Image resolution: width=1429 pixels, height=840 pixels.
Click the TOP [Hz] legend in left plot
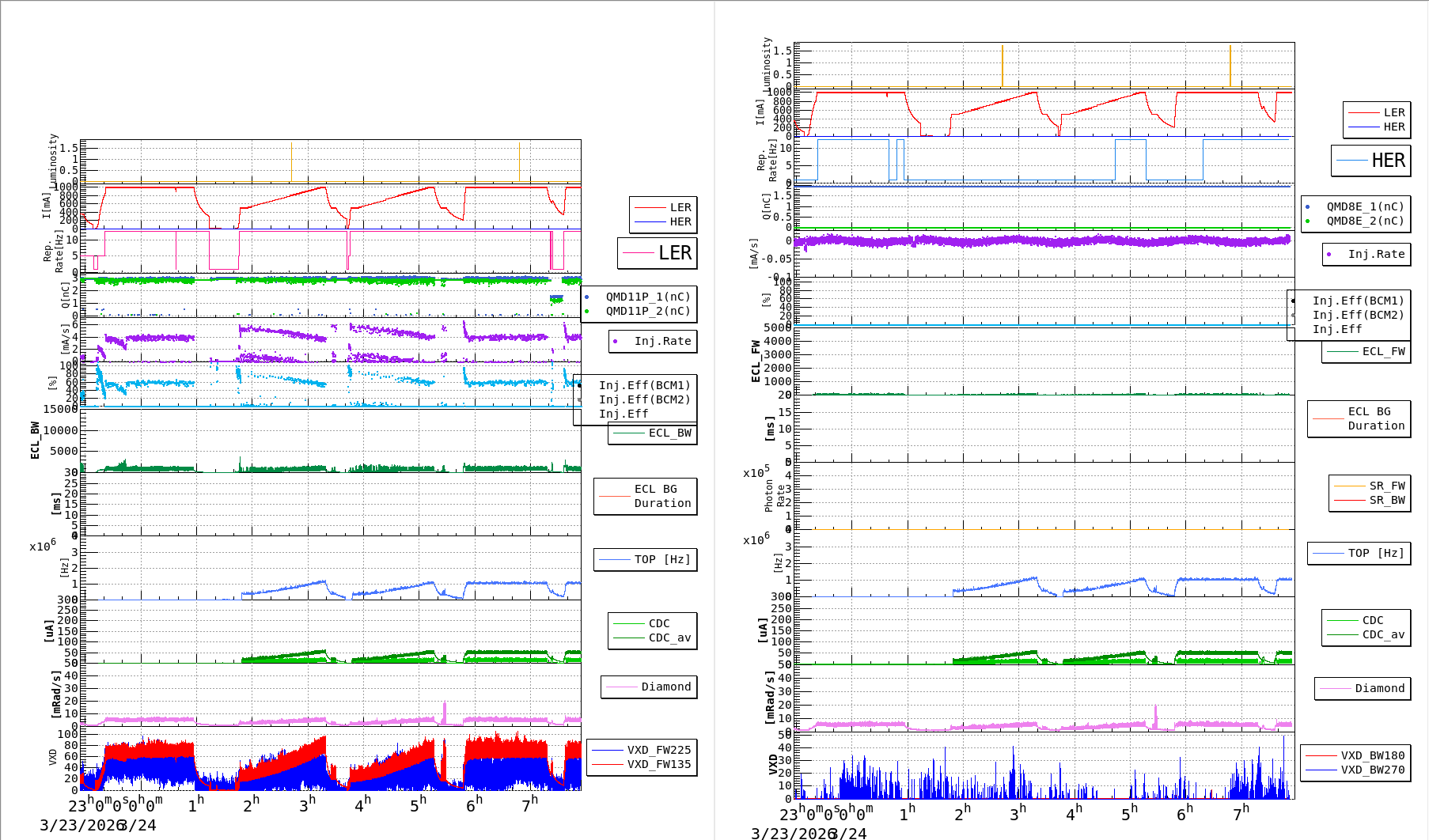click(646, 560)
